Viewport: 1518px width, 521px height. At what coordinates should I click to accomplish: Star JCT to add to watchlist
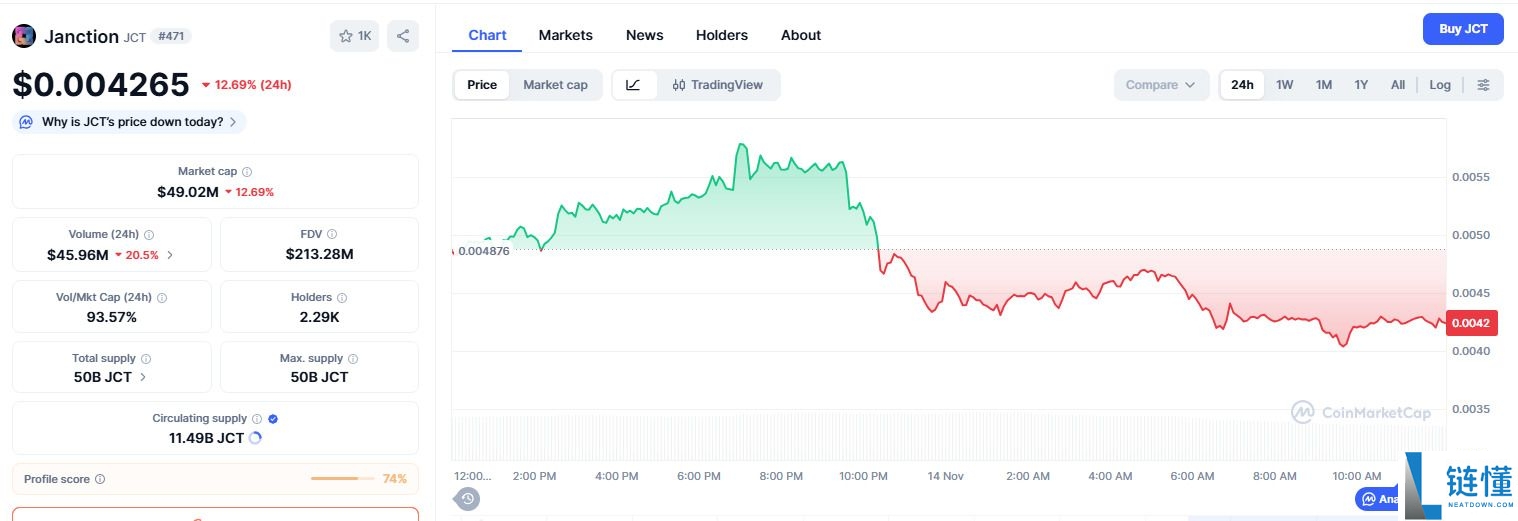click(355, 36)
